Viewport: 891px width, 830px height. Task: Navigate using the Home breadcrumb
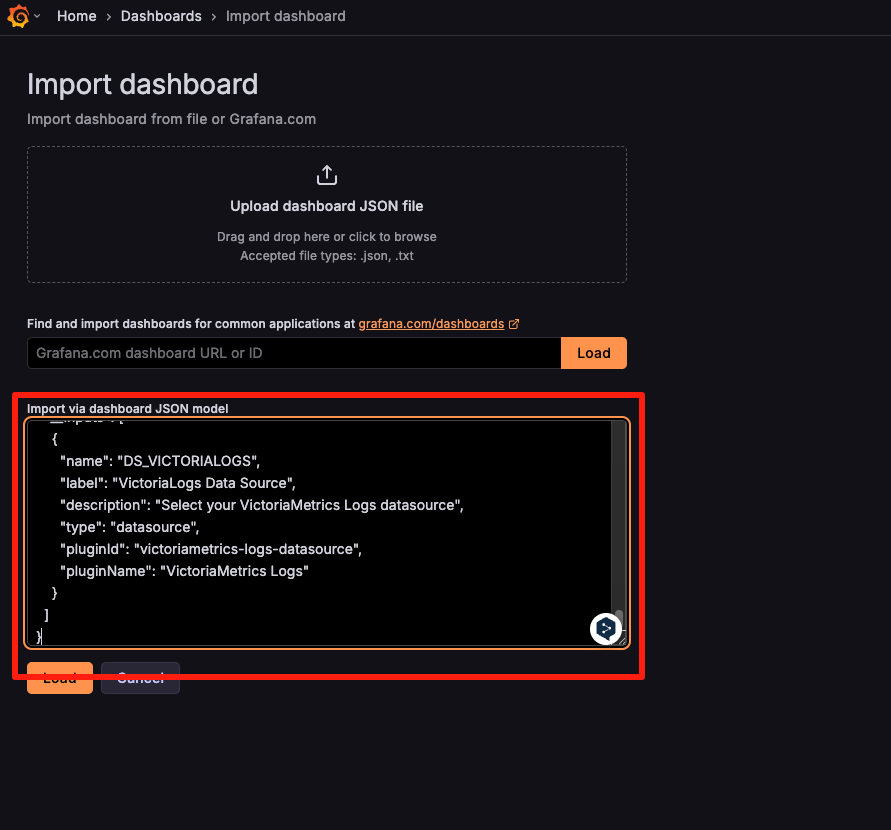[76, 16]
